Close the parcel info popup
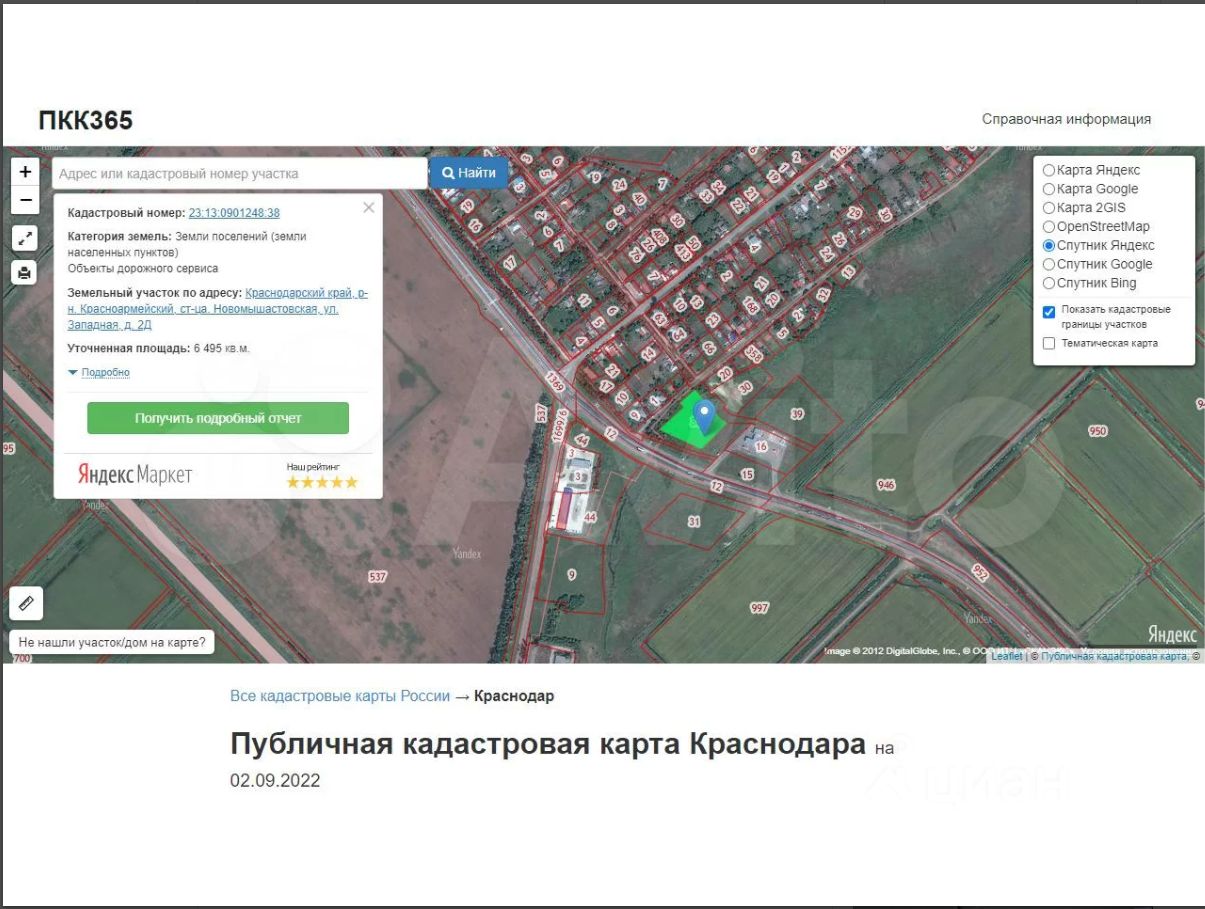This screenshot has width=1205, height=909. pos(369,208)
